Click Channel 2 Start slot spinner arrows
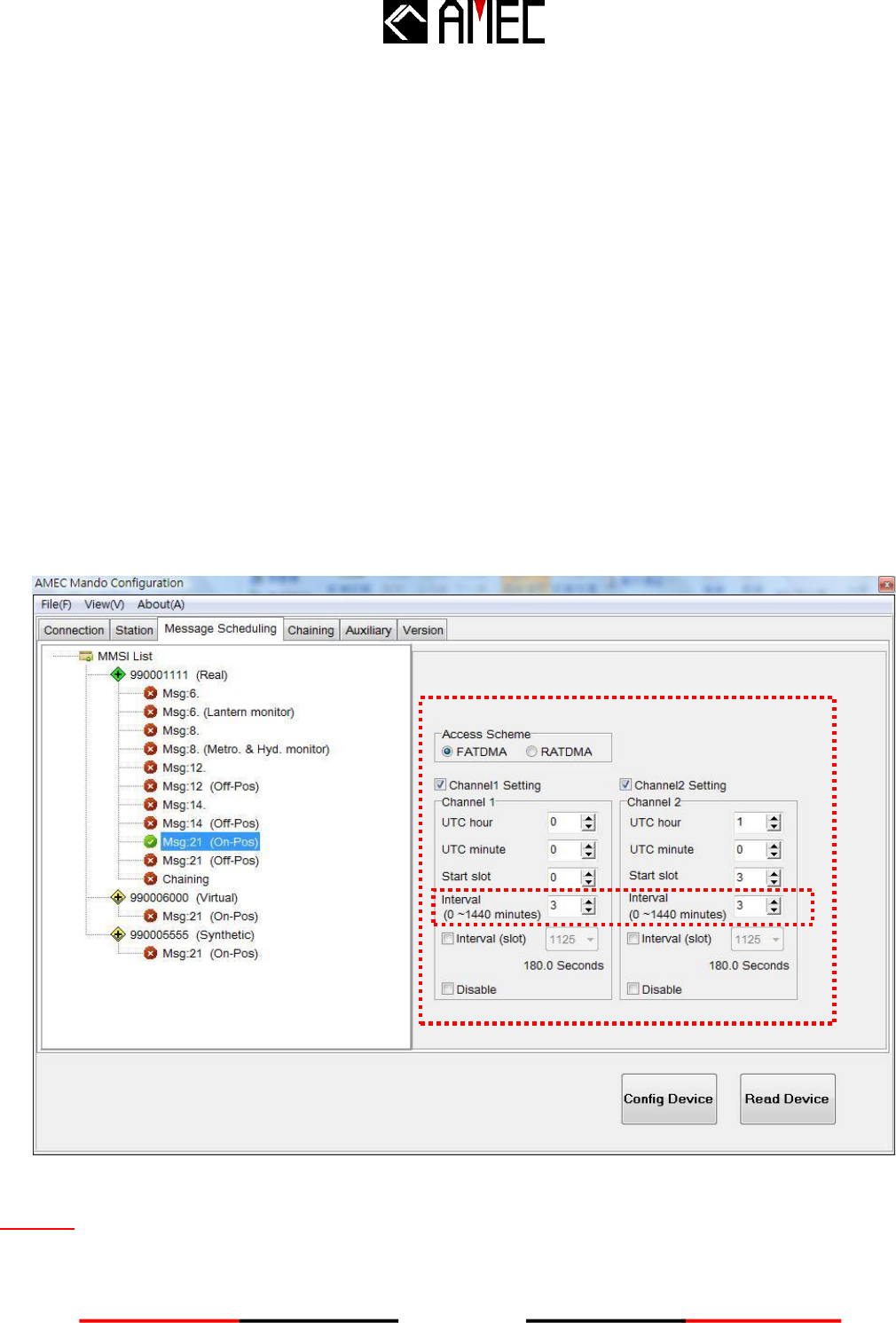 774,878
